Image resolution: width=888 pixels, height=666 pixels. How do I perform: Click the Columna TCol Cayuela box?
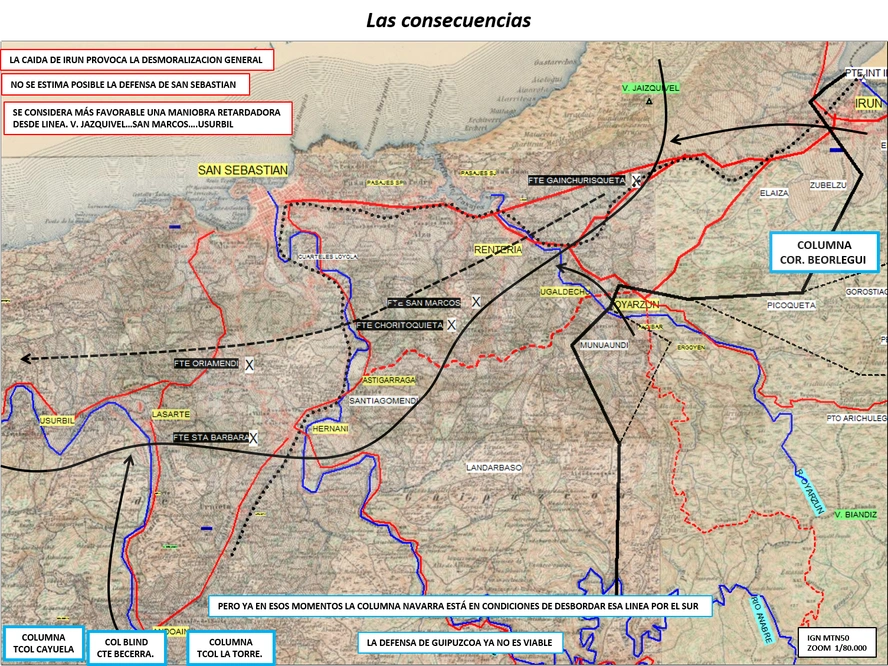44,643
